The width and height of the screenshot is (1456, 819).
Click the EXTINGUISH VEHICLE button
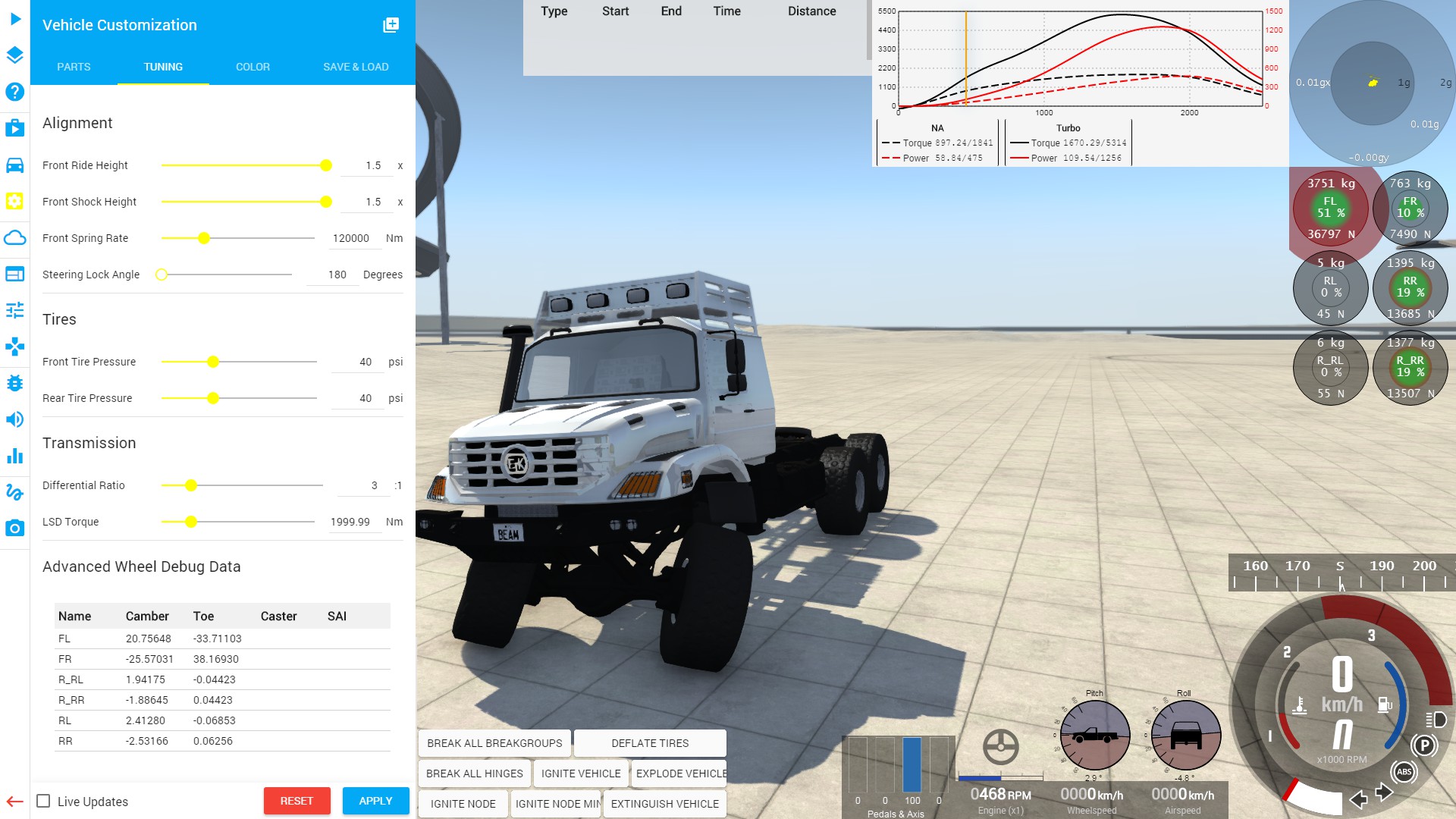coord(665,804)
